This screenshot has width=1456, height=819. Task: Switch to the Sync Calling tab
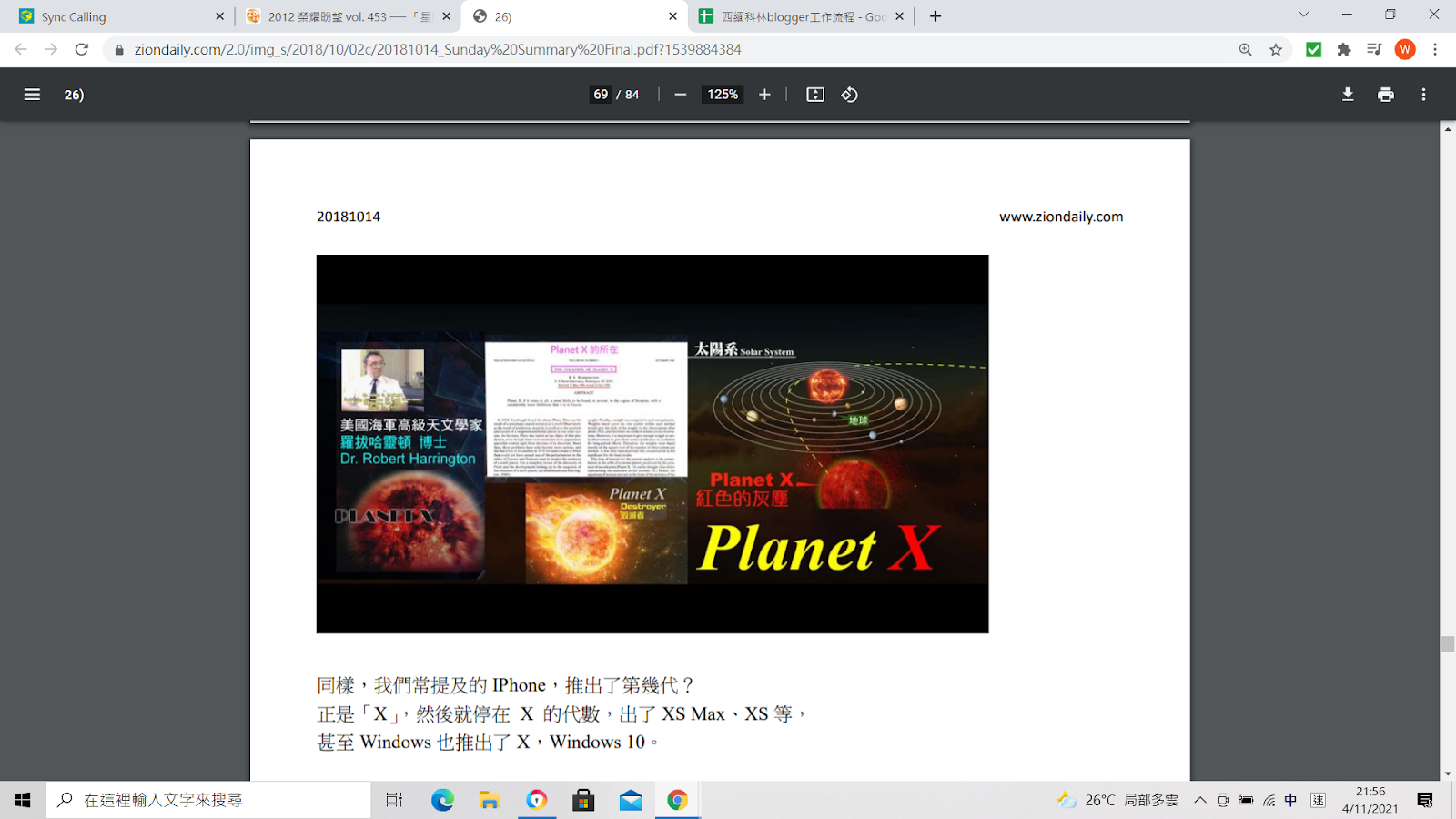click(x=118, y=16)
